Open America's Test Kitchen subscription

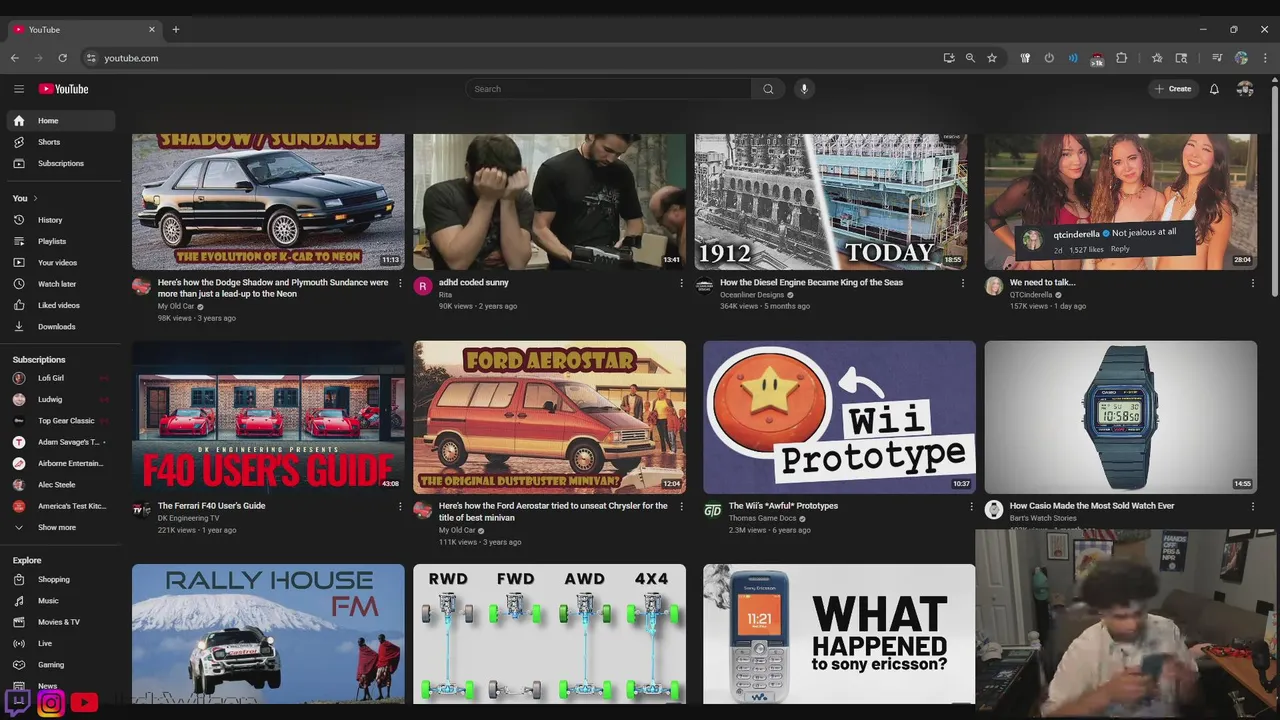60,506
